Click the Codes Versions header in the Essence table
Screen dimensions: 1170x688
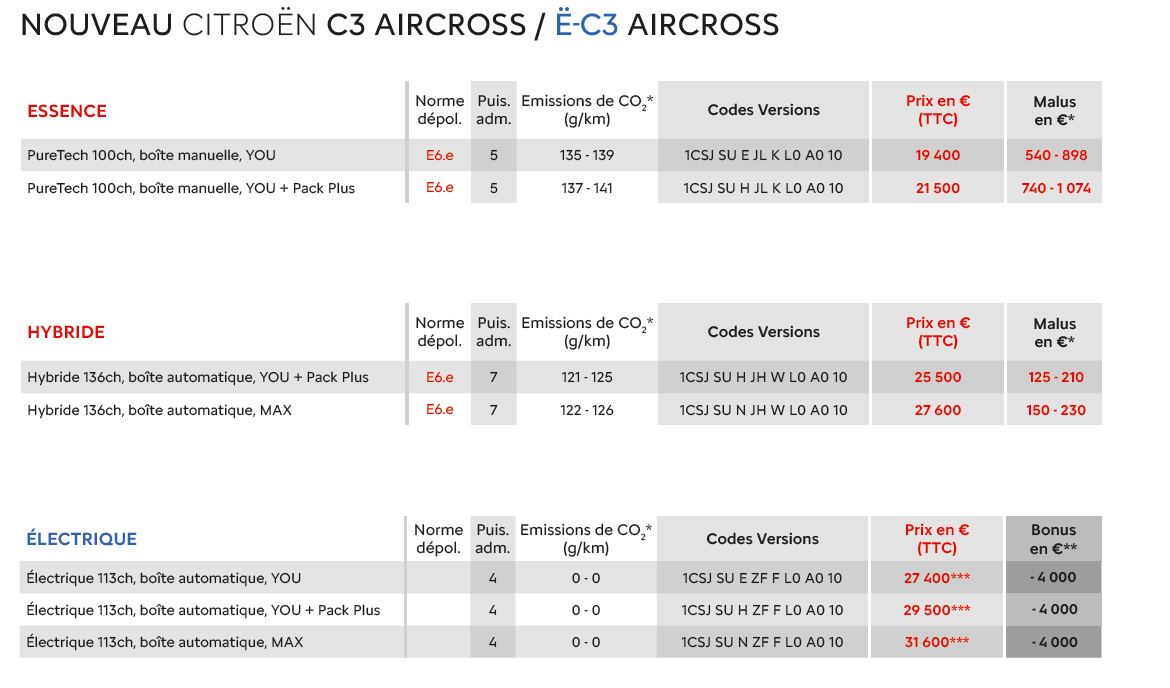click(763, 110)
